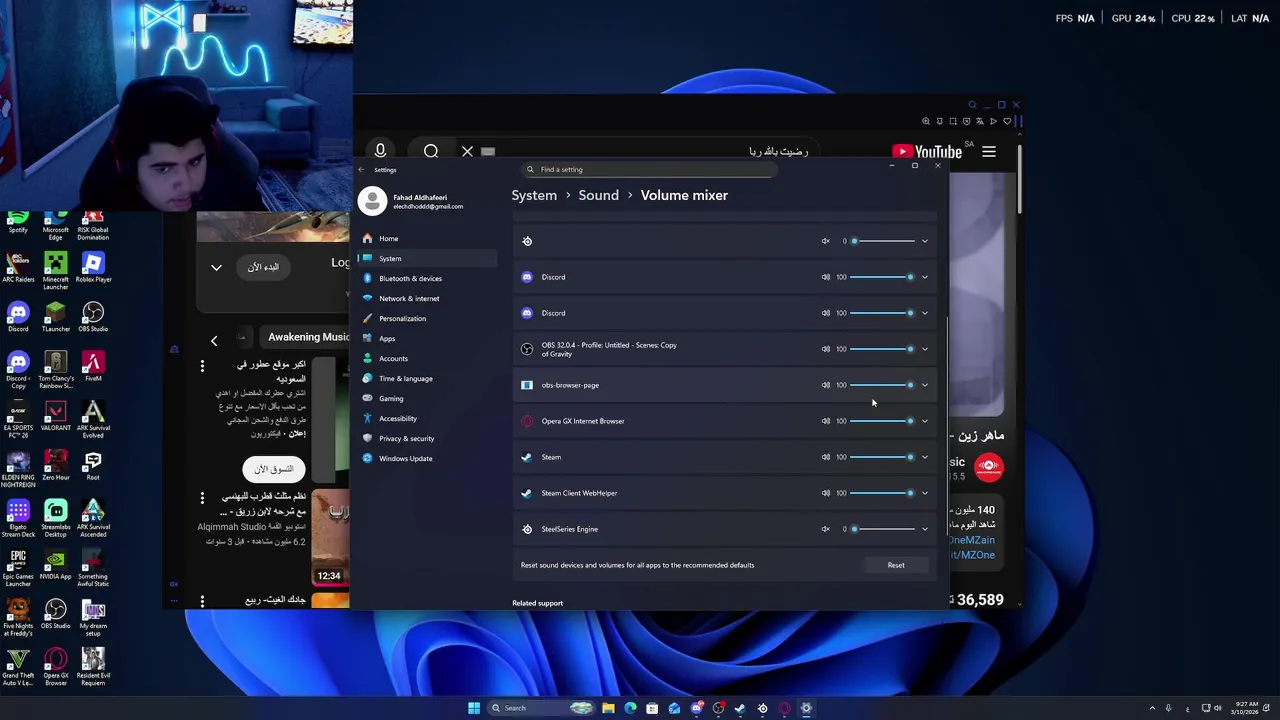Open Windows Update settings

(x=427, y=458)
